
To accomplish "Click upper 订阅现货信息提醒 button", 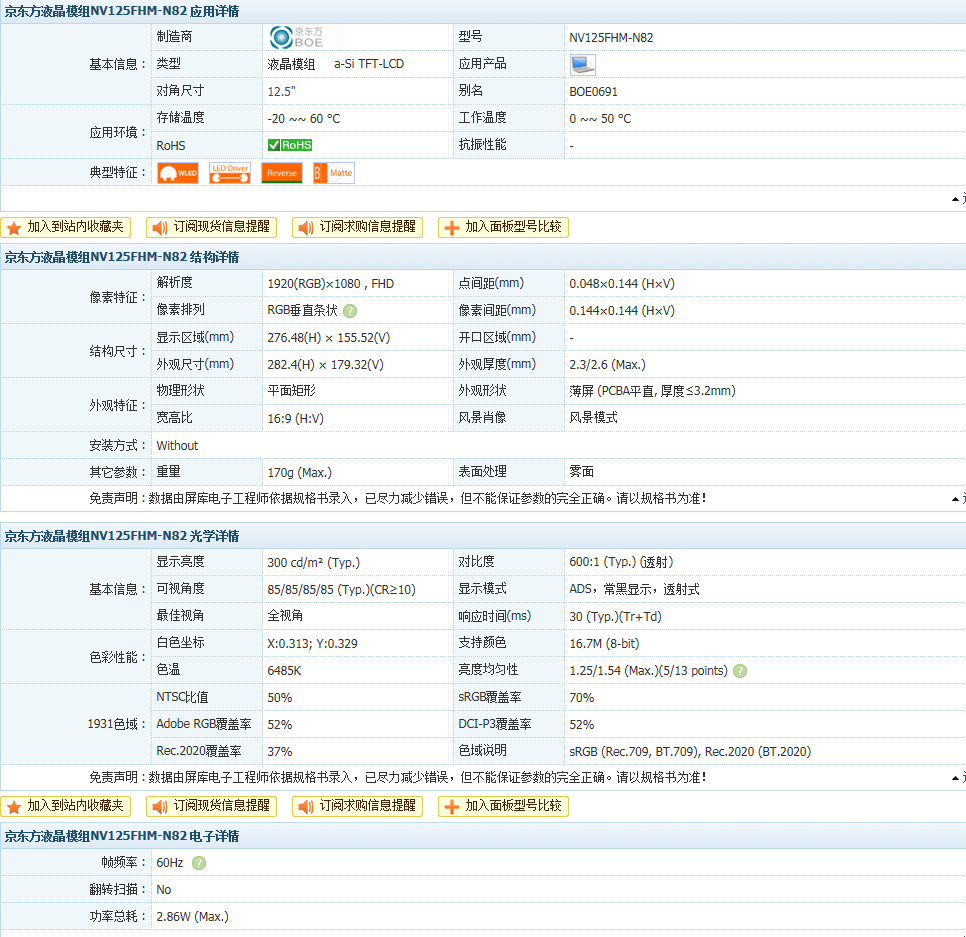I will click(211, 227).
